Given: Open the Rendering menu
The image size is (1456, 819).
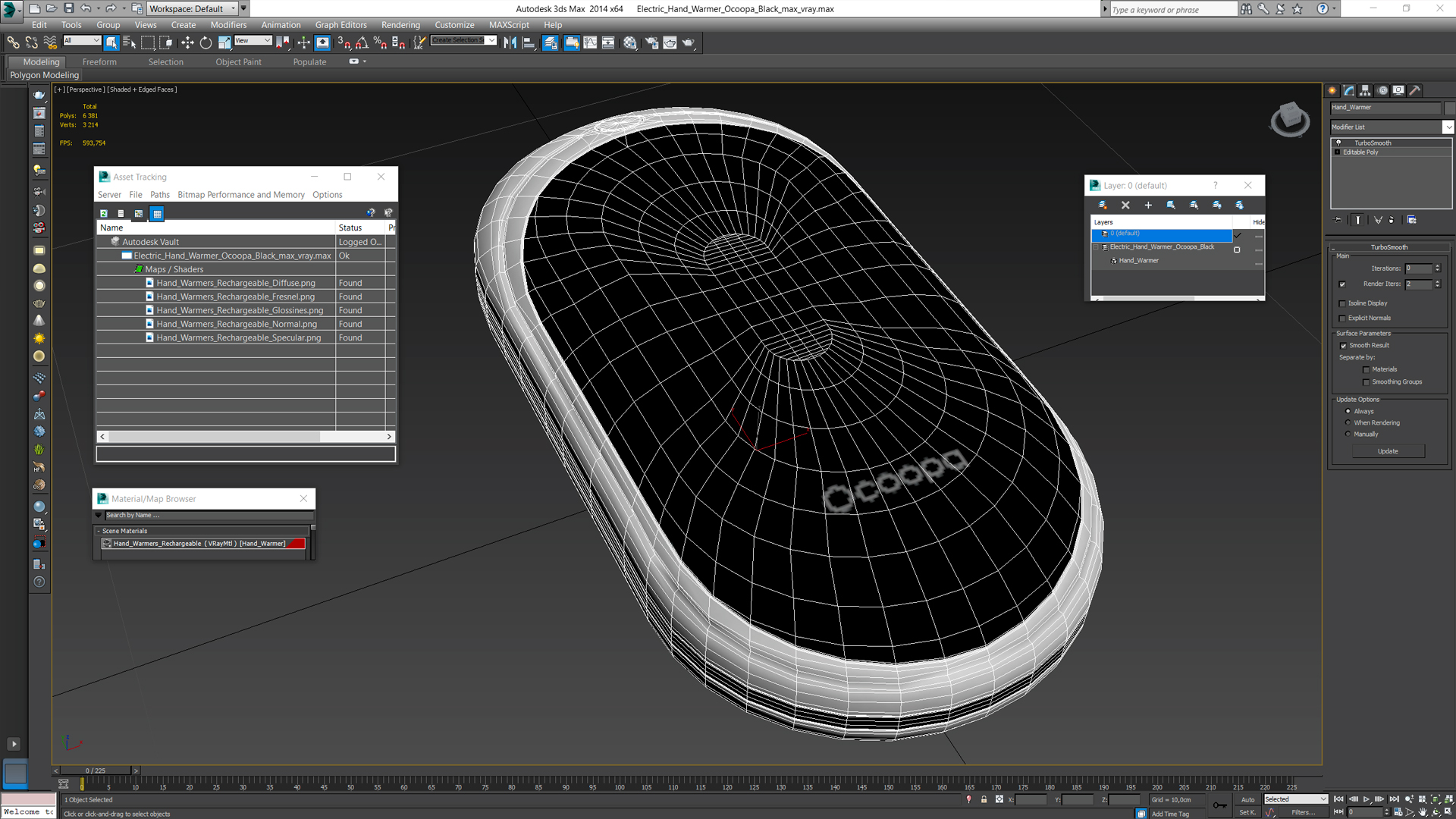Looking at the screenshot, I should pos(400,25).
